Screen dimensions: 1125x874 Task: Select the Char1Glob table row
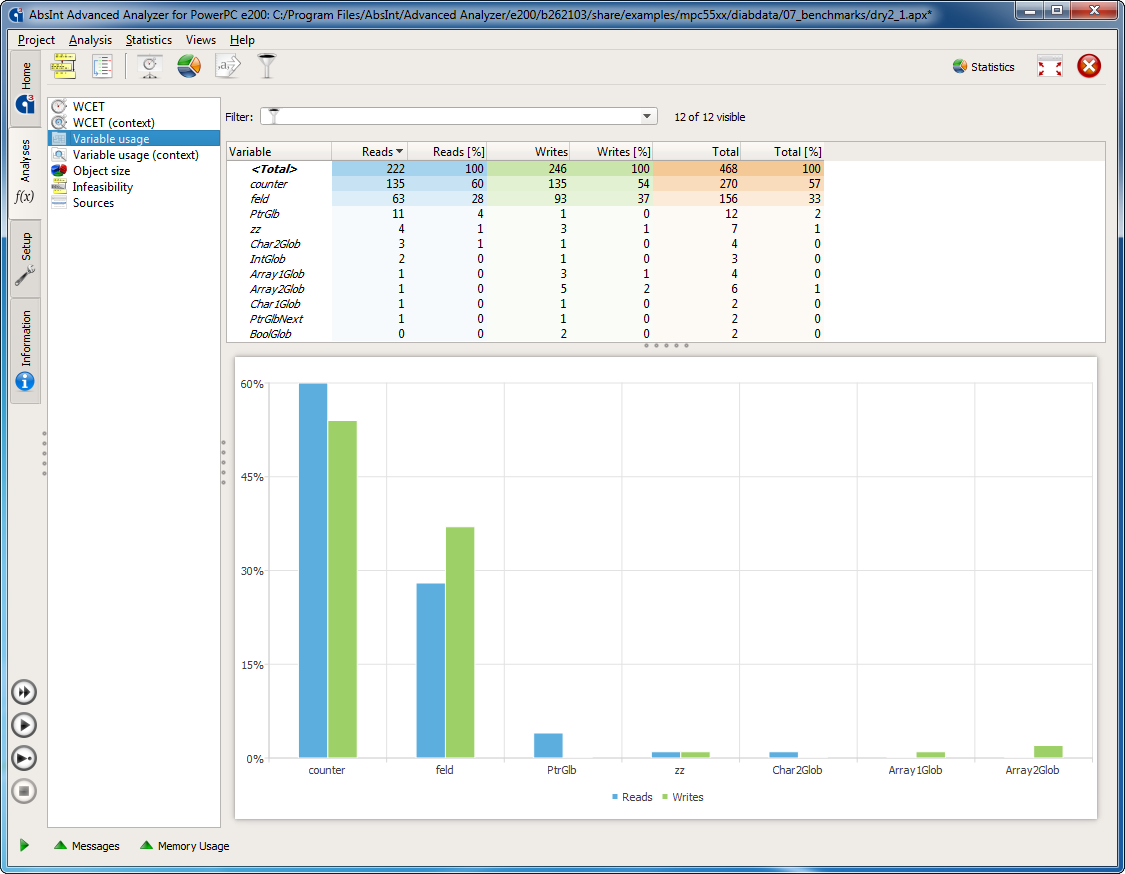click(525, 304)
